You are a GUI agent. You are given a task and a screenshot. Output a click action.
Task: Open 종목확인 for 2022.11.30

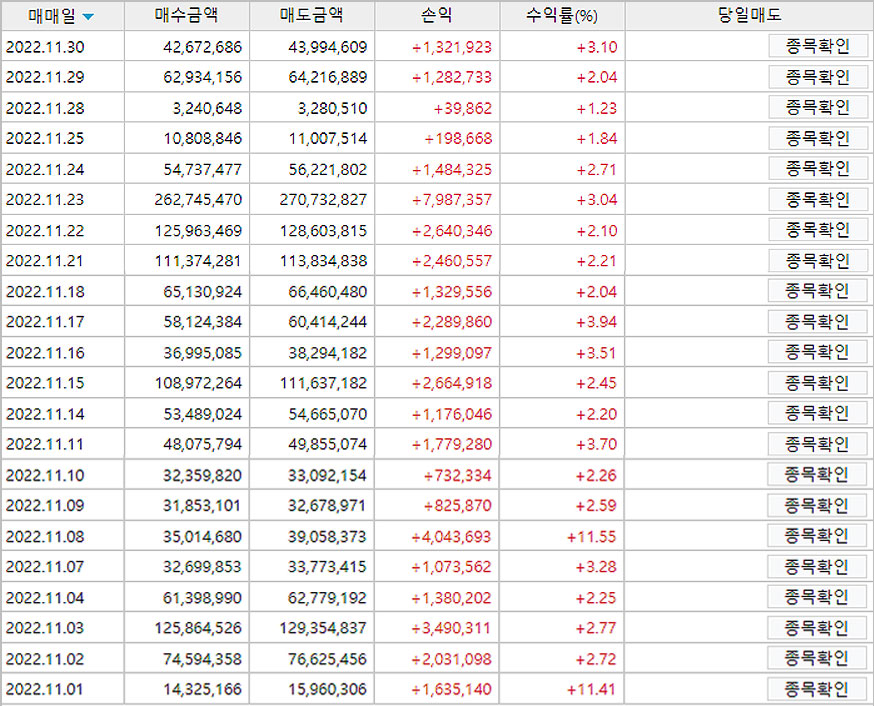818,46
